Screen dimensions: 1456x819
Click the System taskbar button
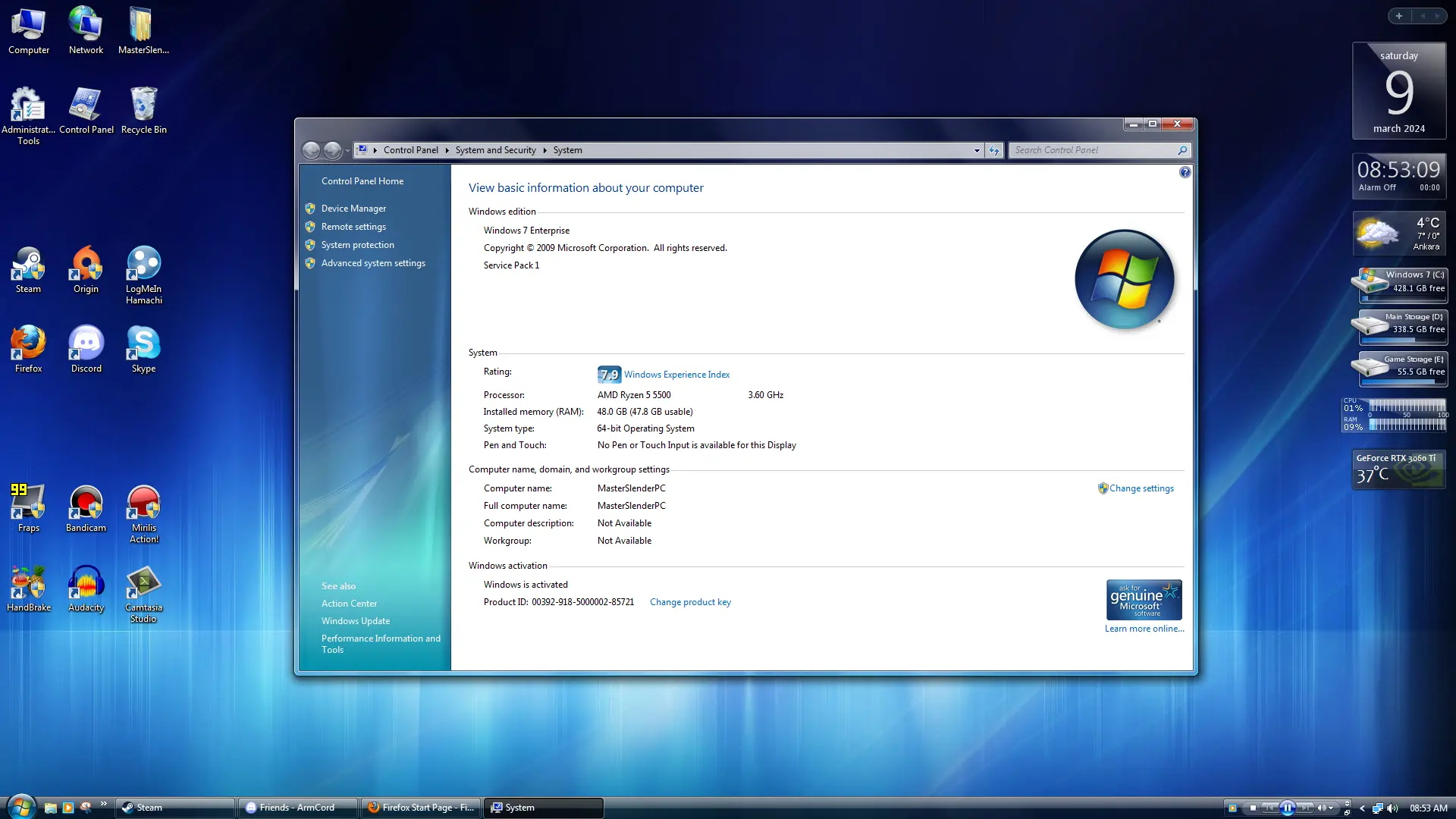(544, 808)
